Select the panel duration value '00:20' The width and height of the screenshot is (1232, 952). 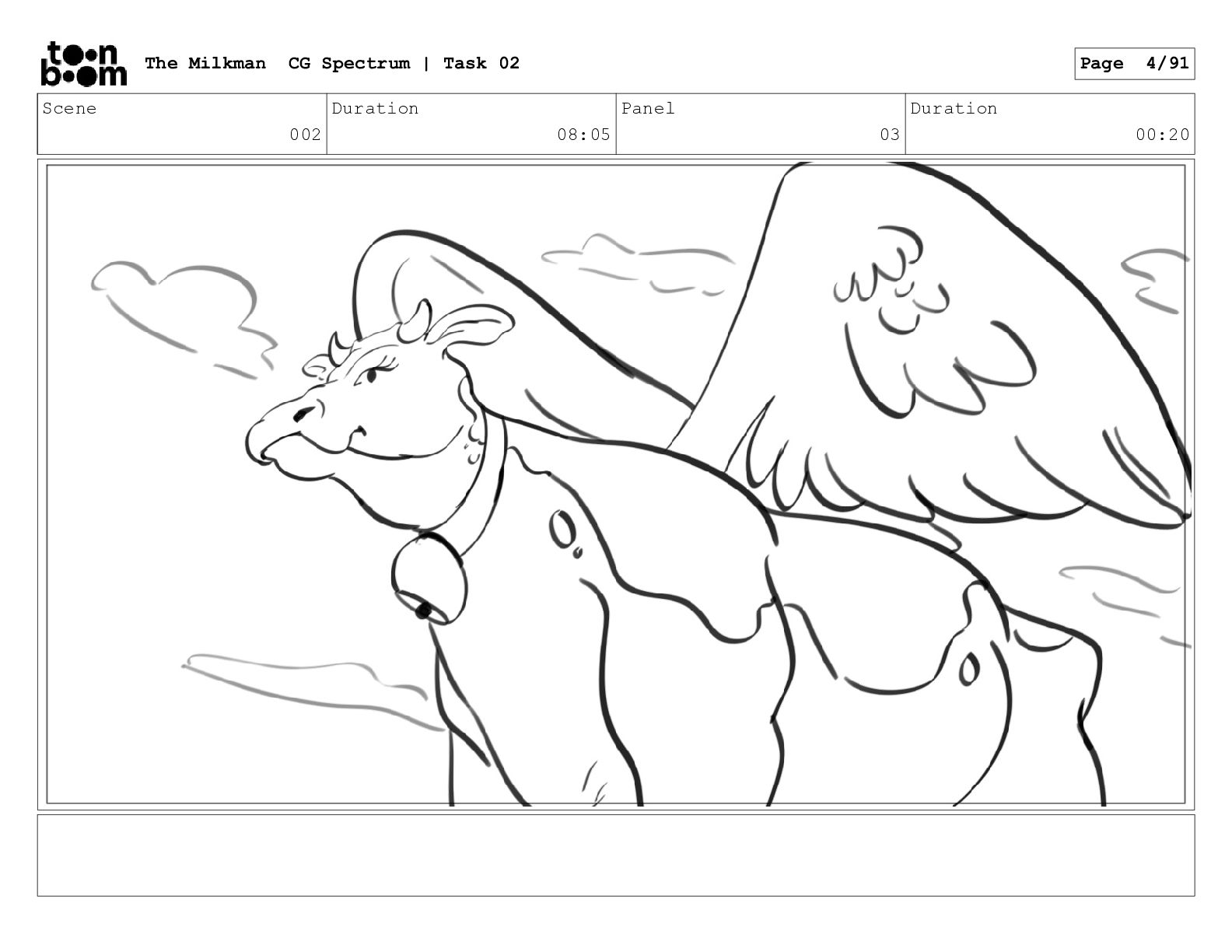[x=1162, y=135]
